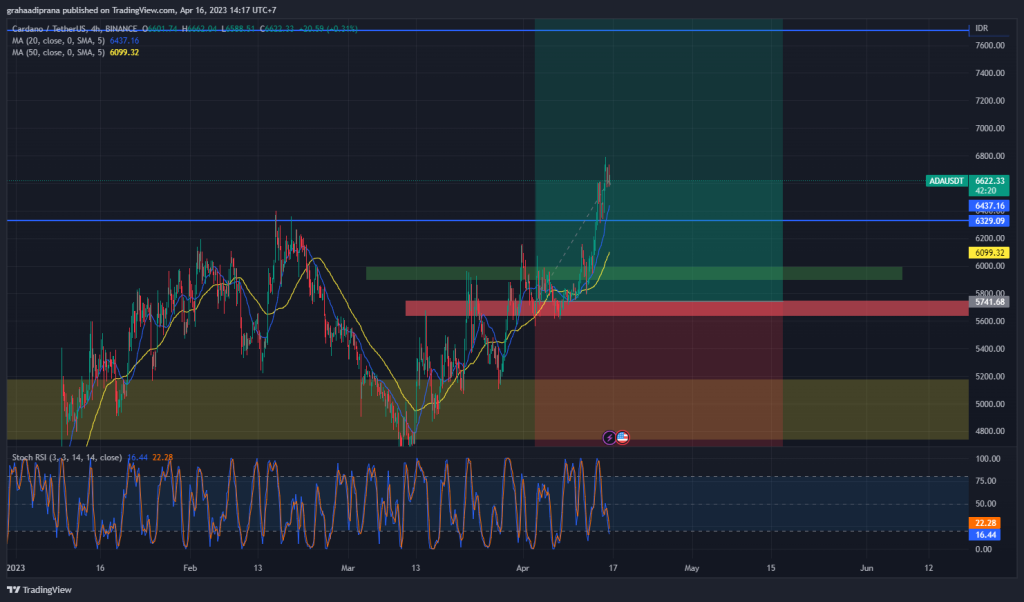This screenshot has width=1024, height=602.
Task: Click the Stoch RSI indicator legend
Action: click(92, 458)
